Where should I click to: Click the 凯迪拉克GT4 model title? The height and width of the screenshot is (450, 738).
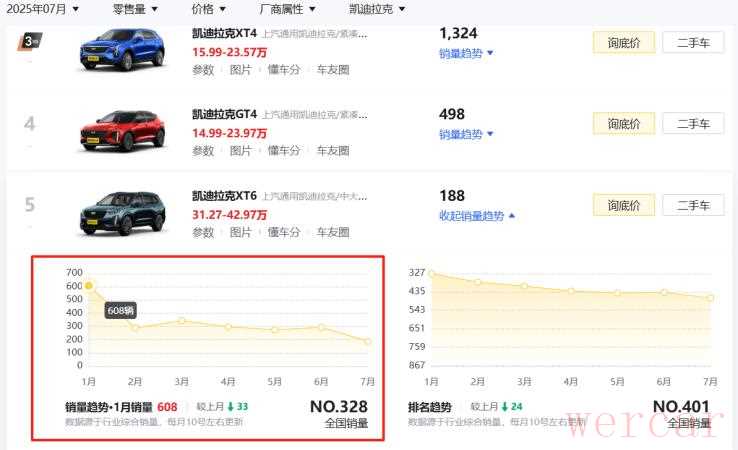[224, 114]
